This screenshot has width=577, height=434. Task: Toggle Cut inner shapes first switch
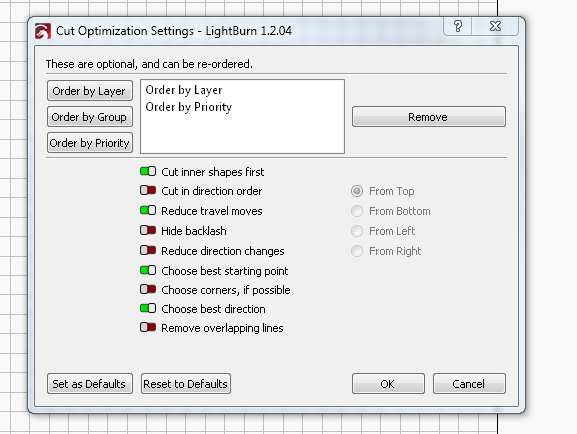[148, 171]
